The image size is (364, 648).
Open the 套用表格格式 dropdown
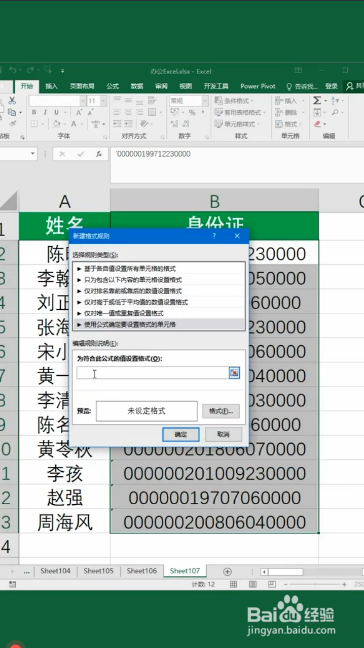point(240,112)
